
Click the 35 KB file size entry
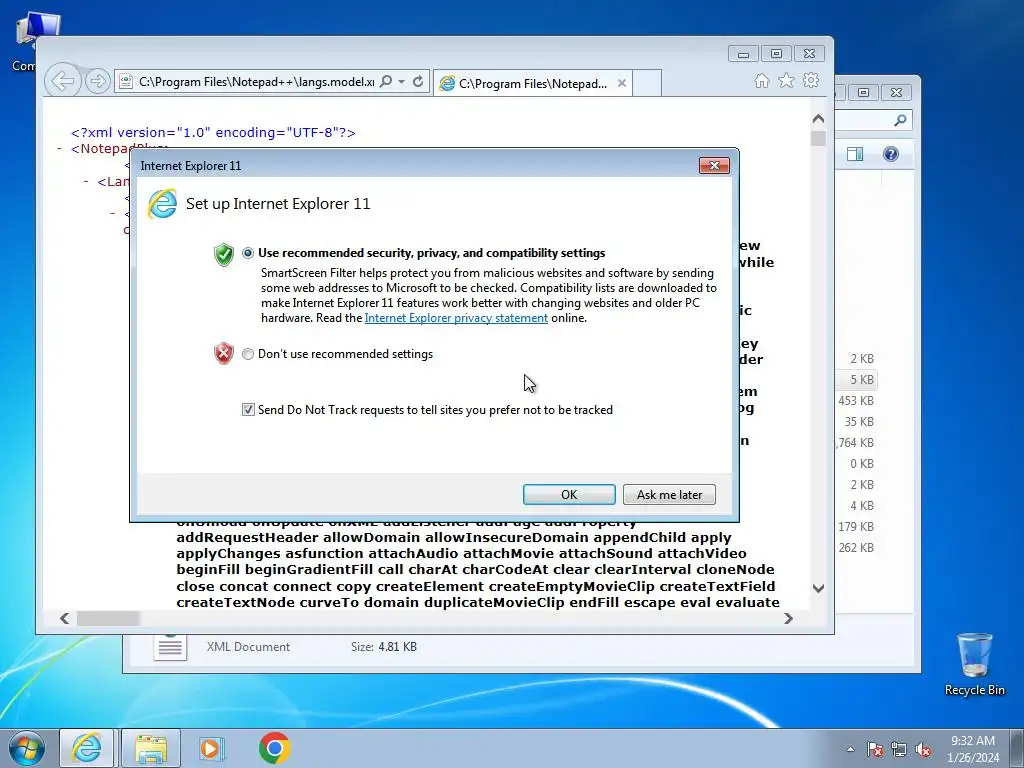tap(859, 421)
